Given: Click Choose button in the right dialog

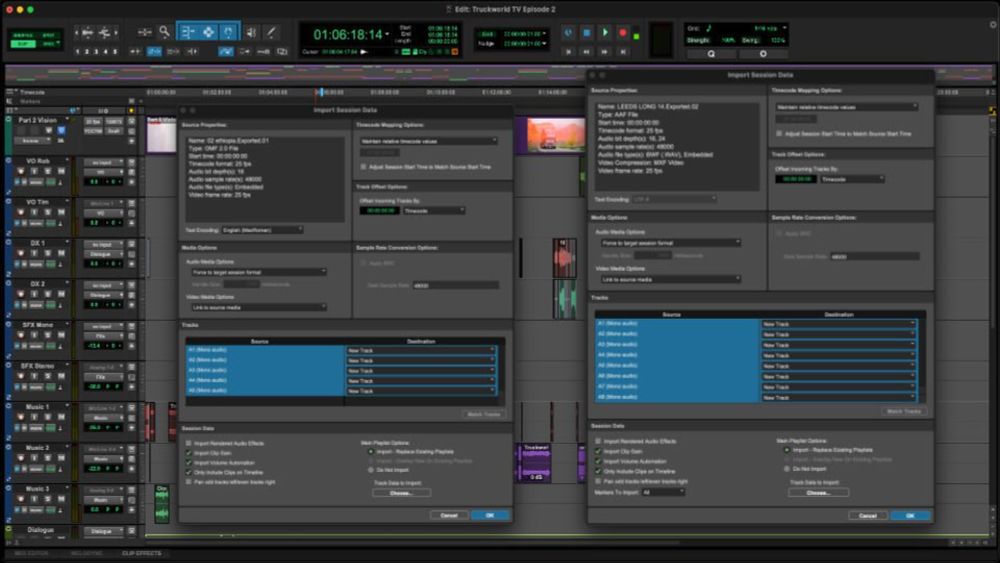Looking at the screenshot, I should click(x=818, y=493).
